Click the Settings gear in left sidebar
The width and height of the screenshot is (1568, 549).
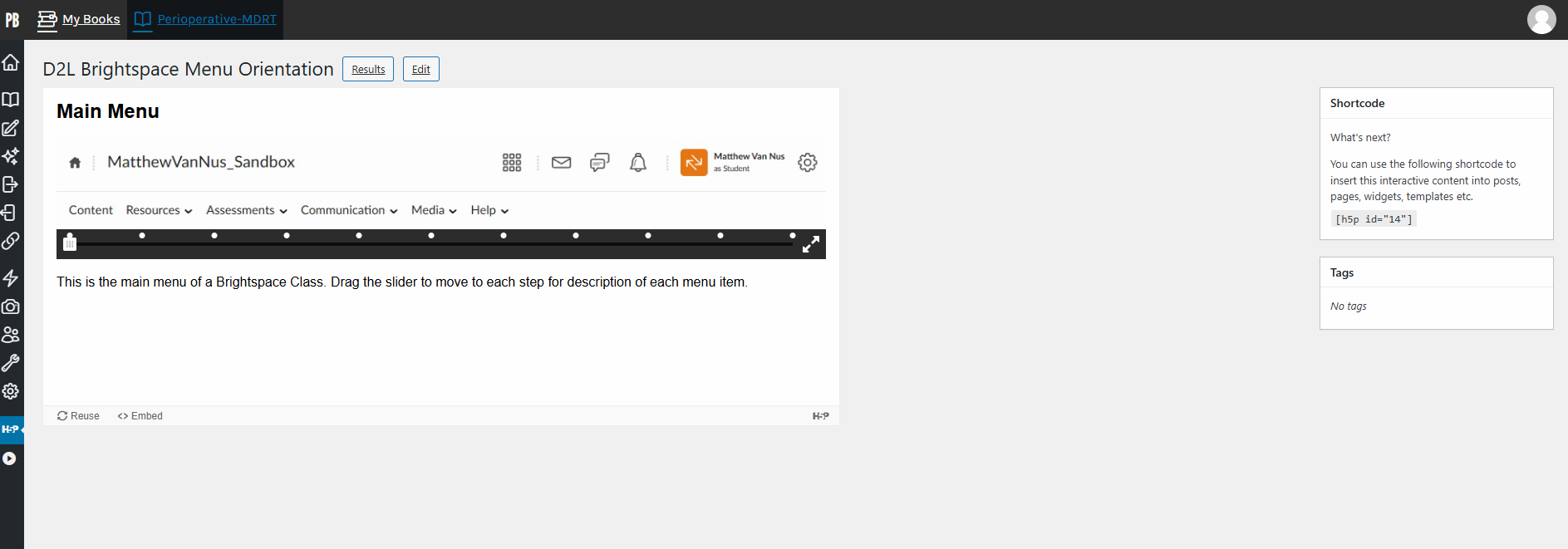(11, 391)
